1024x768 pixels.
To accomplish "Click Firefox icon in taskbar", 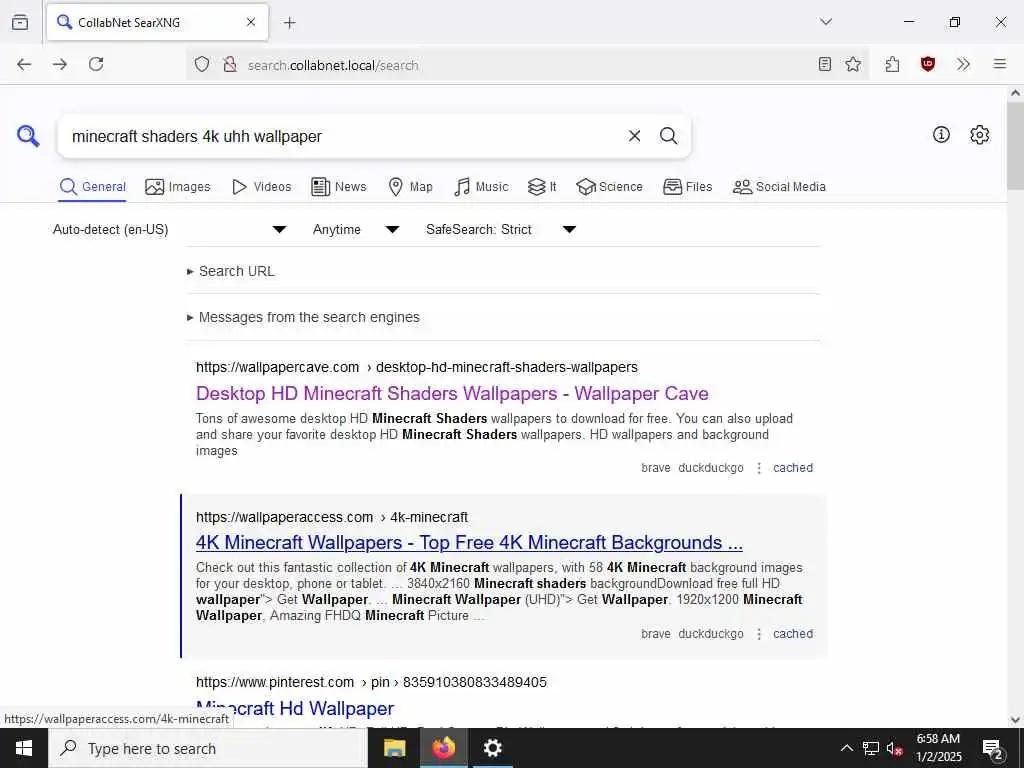I will [443, 748].
